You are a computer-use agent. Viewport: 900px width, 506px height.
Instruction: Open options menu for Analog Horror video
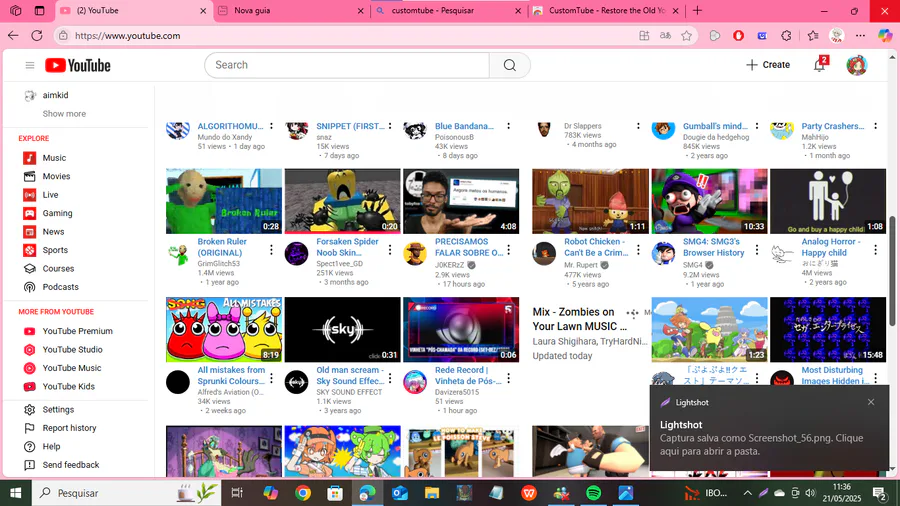tap(875, 250)
